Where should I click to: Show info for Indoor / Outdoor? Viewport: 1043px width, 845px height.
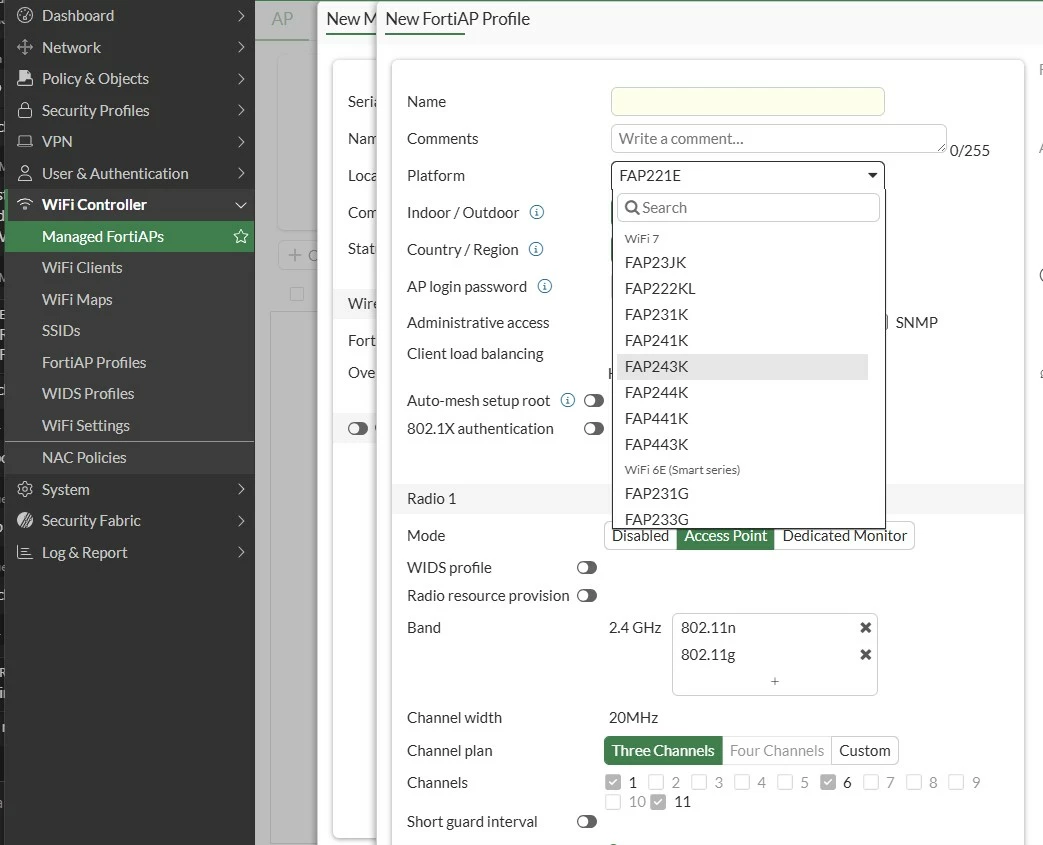tap(536, 212)
